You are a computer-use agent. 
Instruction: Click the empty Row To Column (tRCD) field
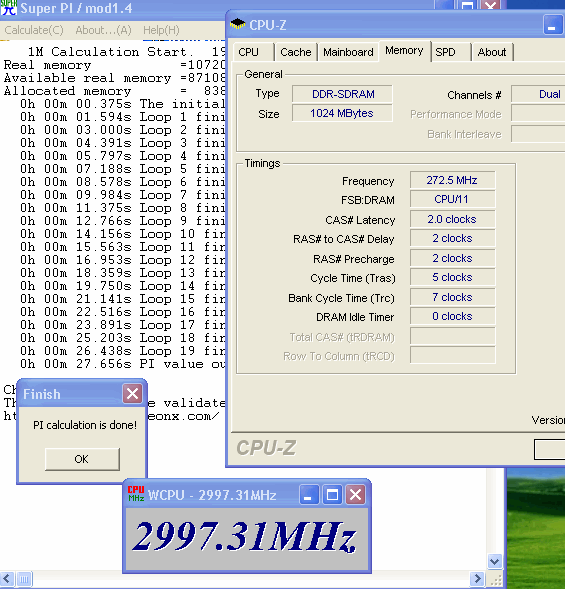coord(452,355)
